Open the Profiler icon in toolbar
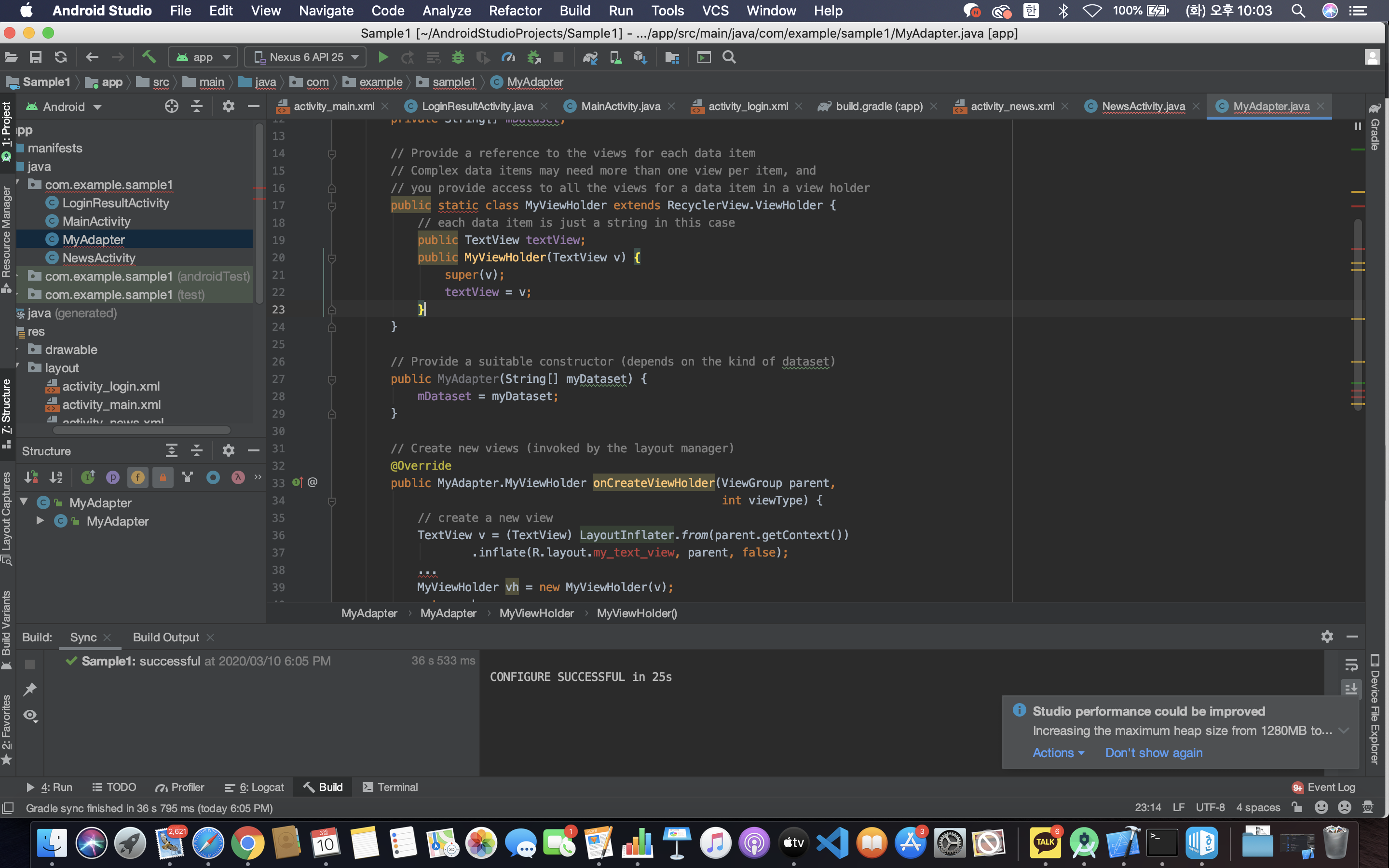The image size is (1389, 868). pyautogui.click(x=508, y=57)
